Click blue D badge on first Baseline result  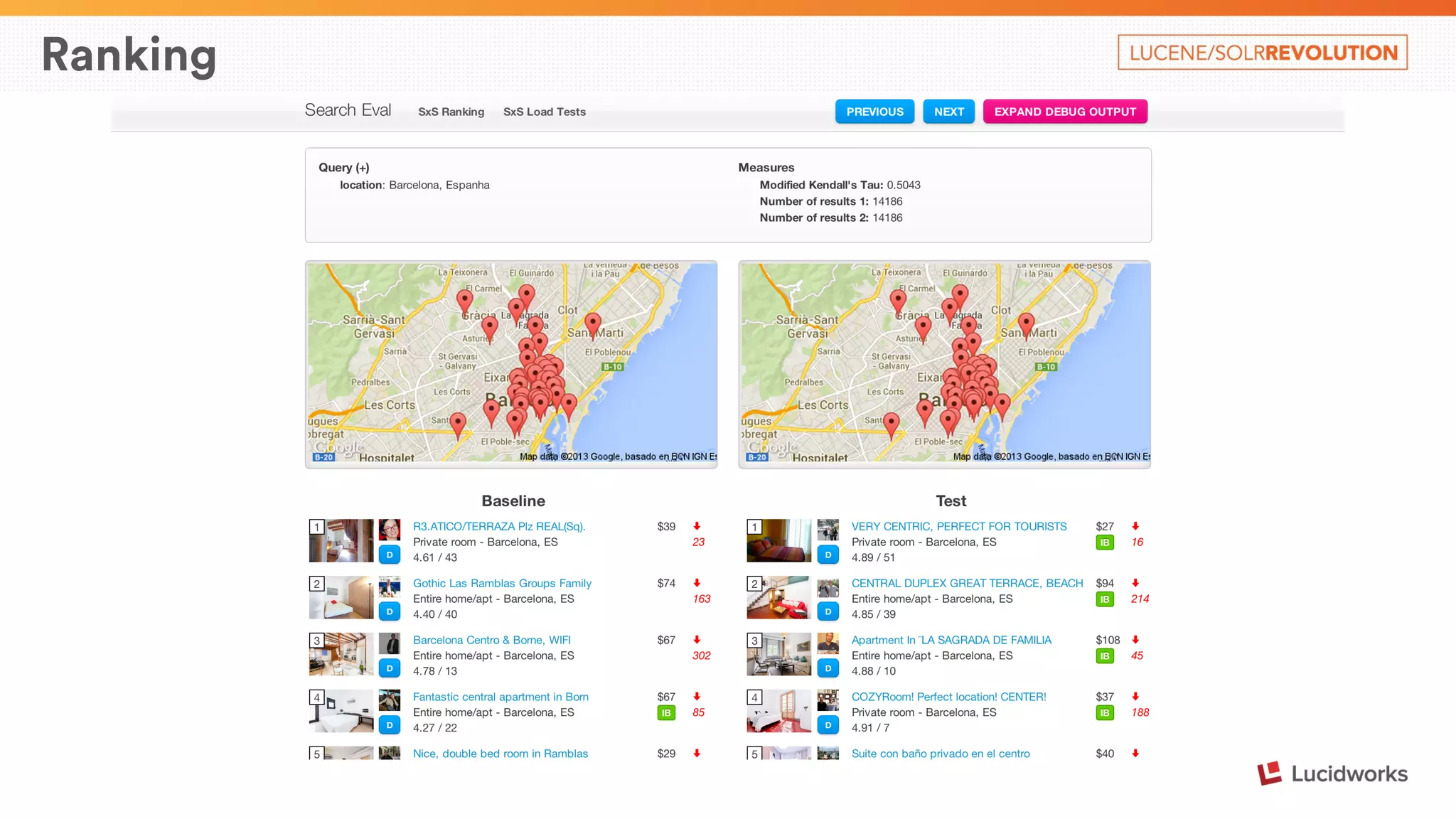pos(389,555)
